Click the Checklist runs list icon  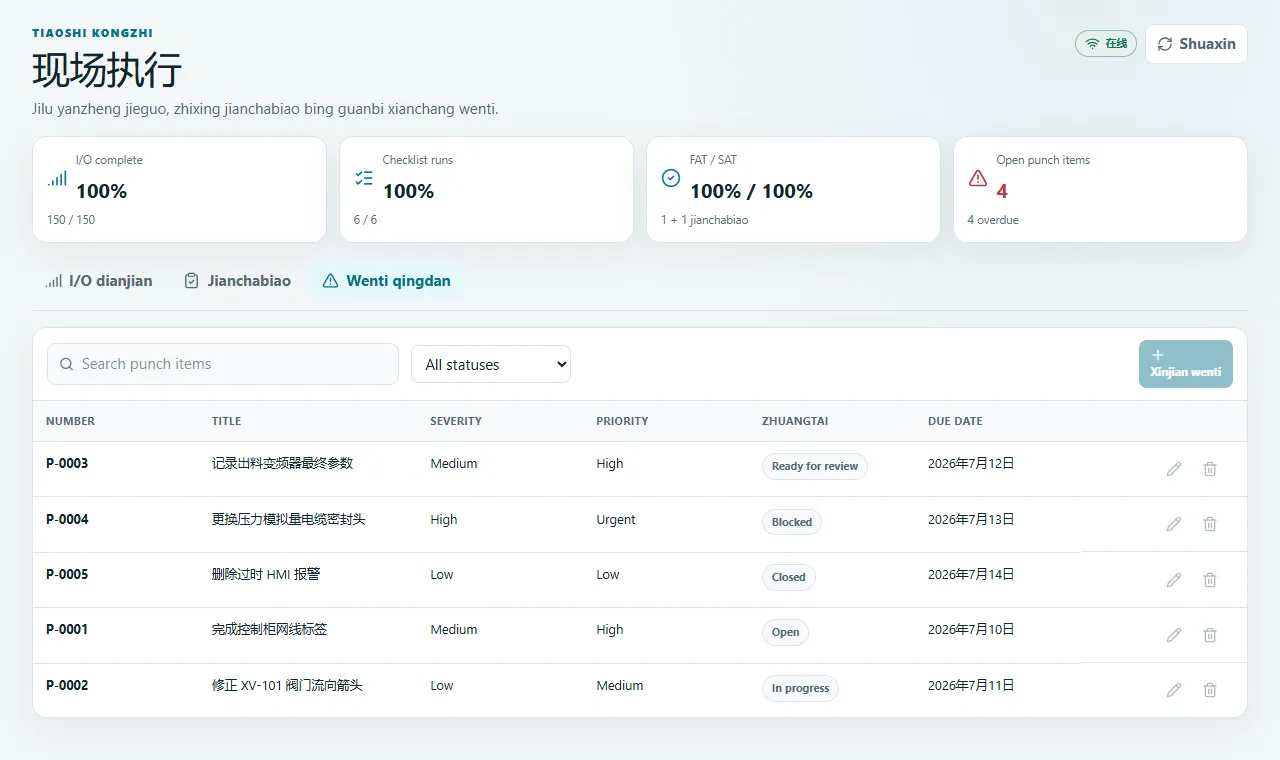[364, 178]
